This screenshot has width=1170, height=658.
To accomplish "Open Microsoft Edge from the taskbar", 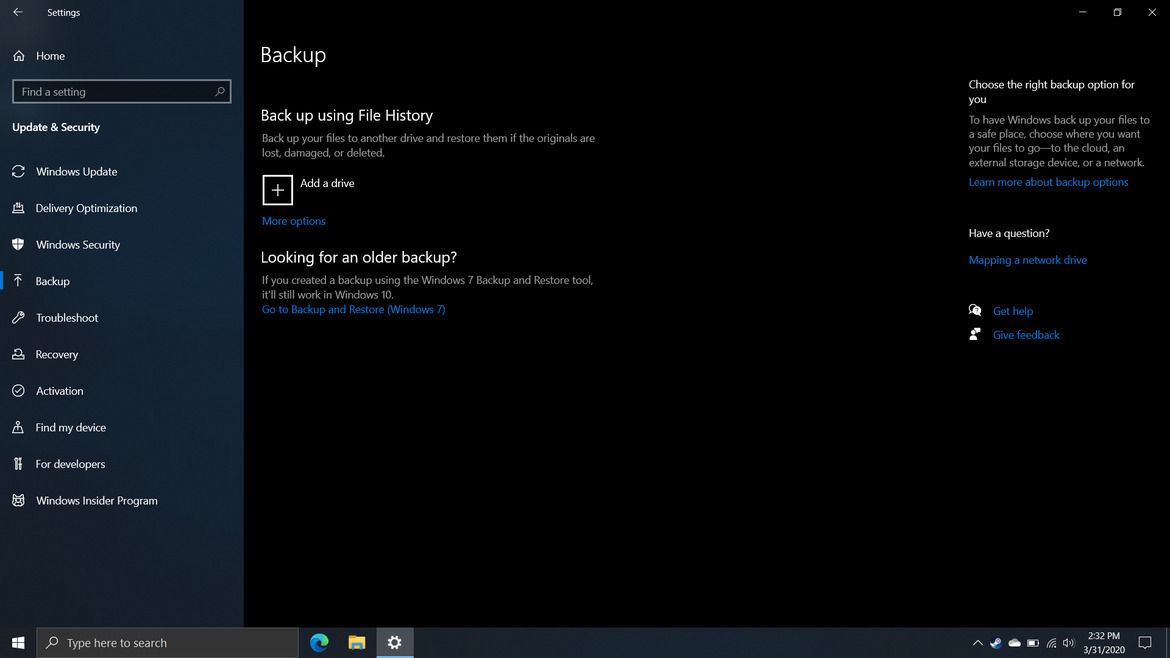I will pos(319,642).
